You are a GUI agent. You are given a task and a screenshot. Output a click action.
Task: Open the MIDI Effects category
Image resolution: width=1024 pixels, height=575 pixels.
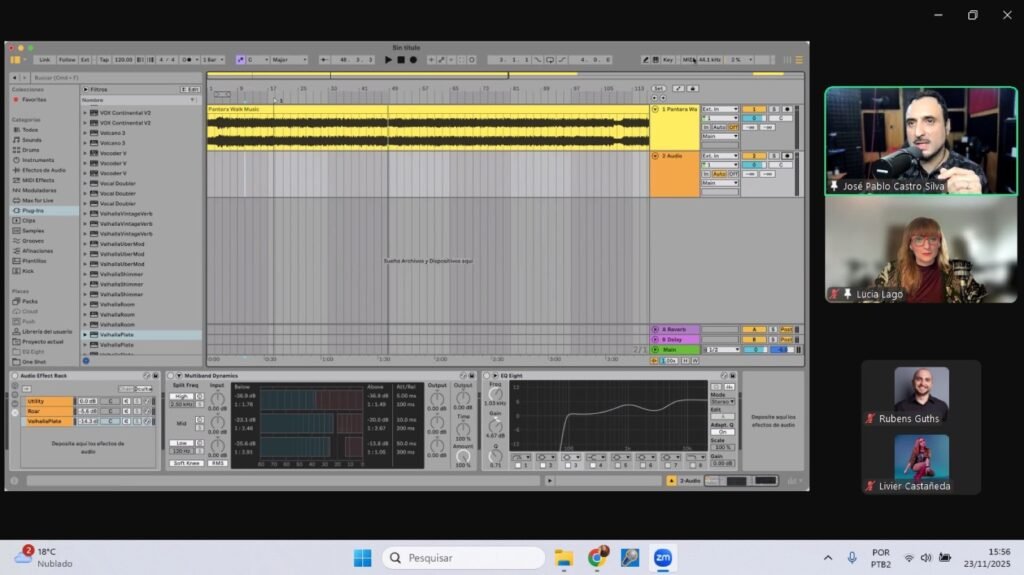[x=38, y=180]
